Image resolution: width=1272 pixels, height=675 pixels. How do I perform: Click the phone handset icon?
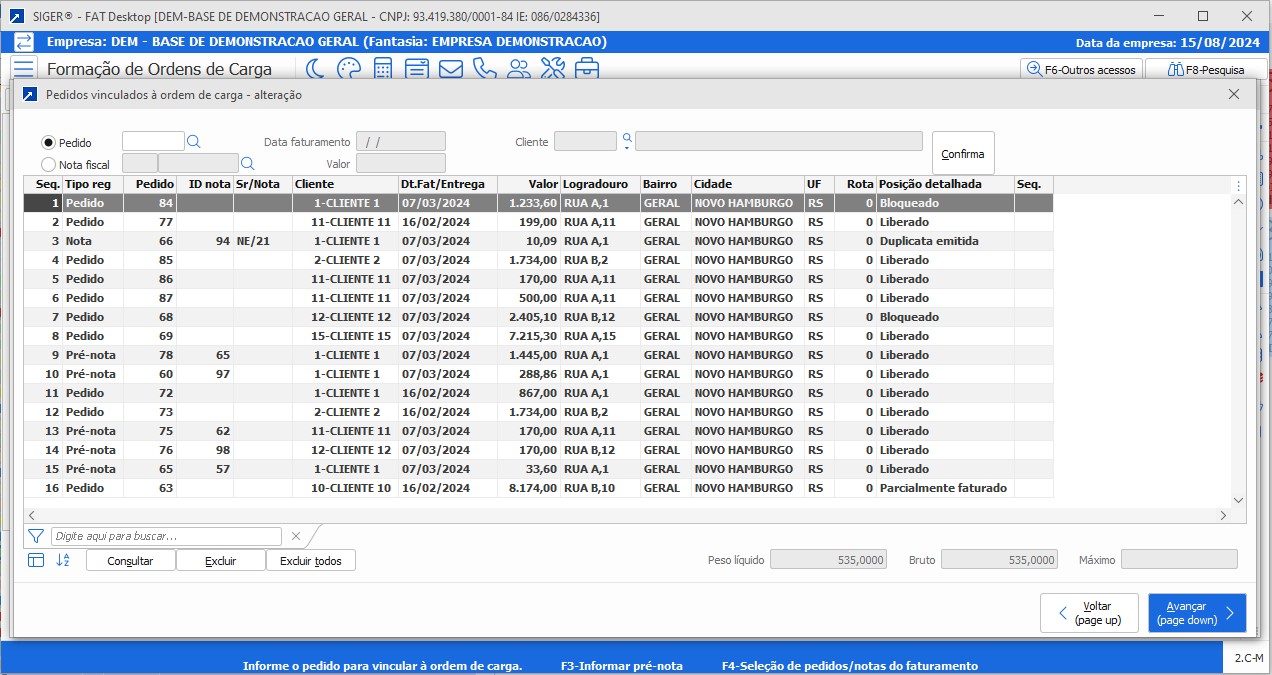click(485, 69)
